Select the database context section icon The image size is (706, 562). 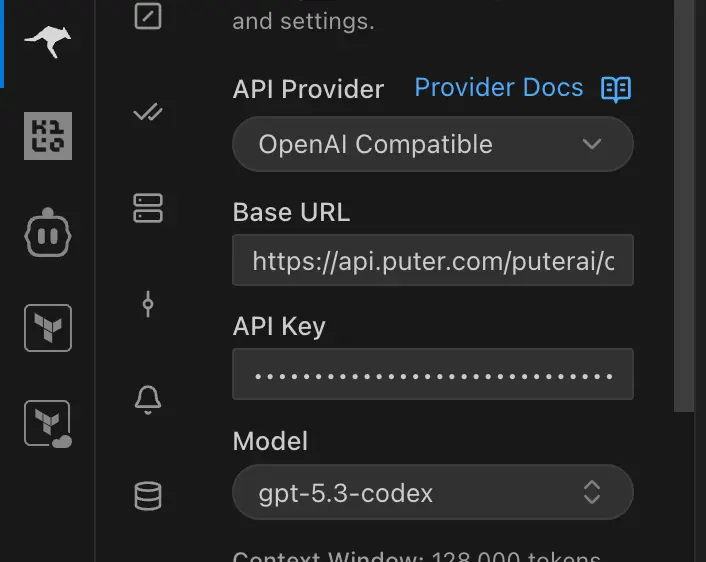[148, 496]
